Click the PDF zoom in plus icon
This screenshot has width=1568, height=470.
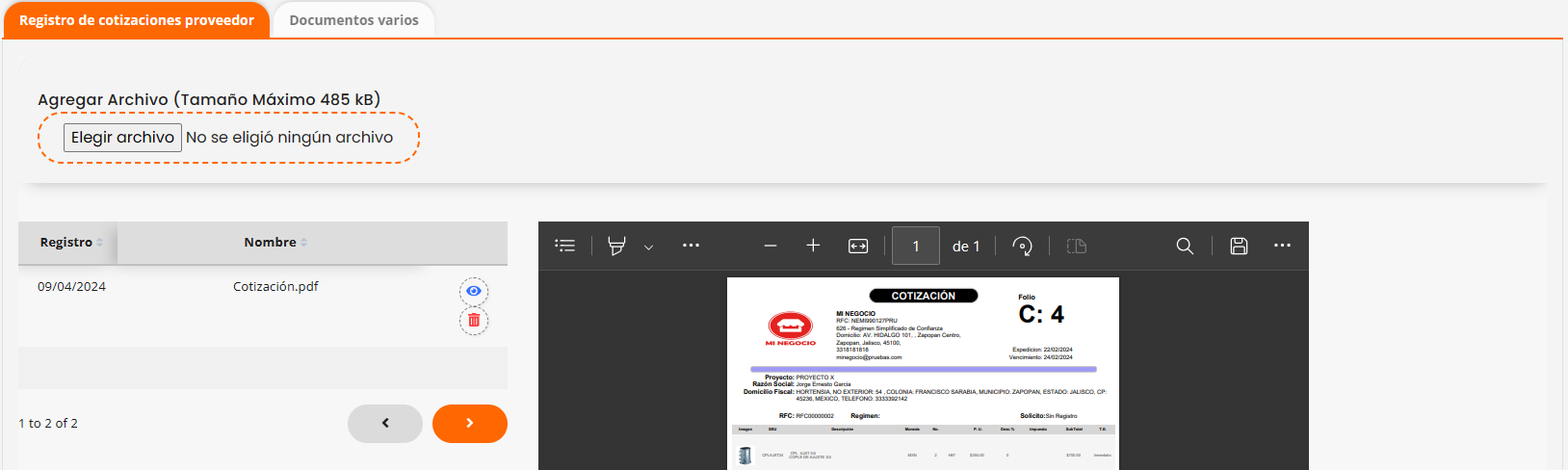[x=813, y=246]
